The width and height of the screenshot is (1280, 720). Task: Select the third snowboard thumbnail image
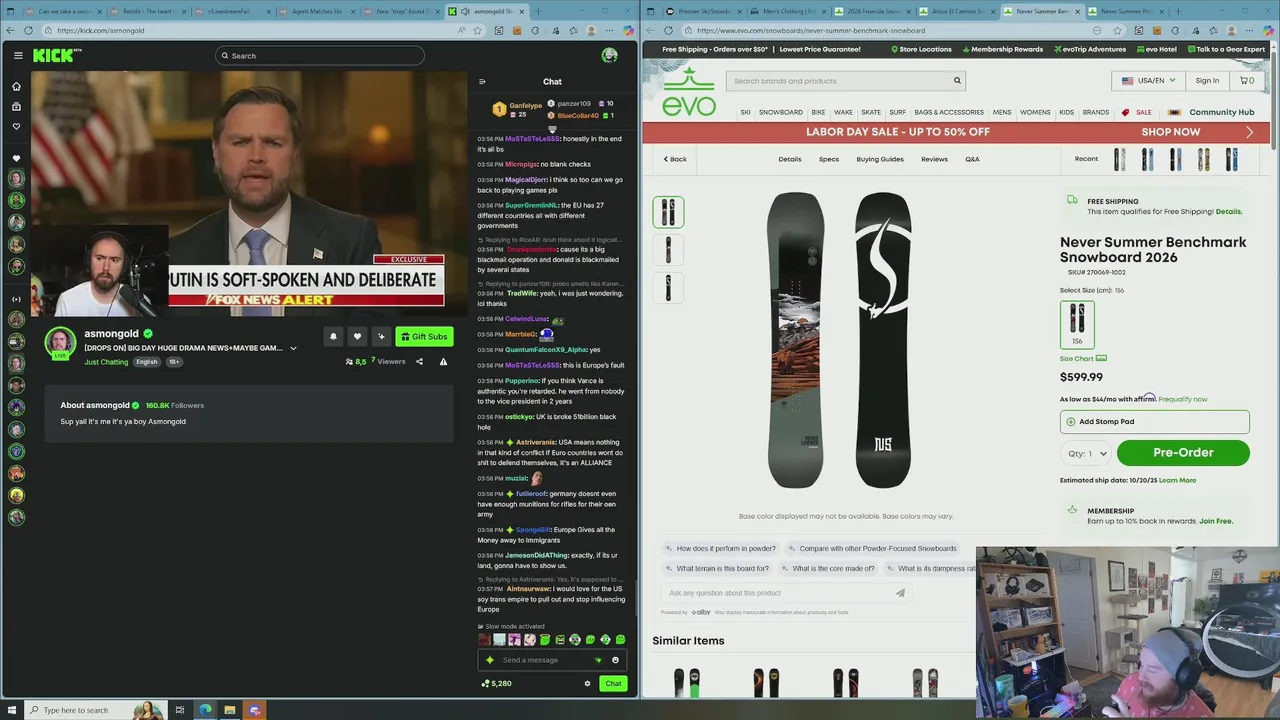coord(668,288)
